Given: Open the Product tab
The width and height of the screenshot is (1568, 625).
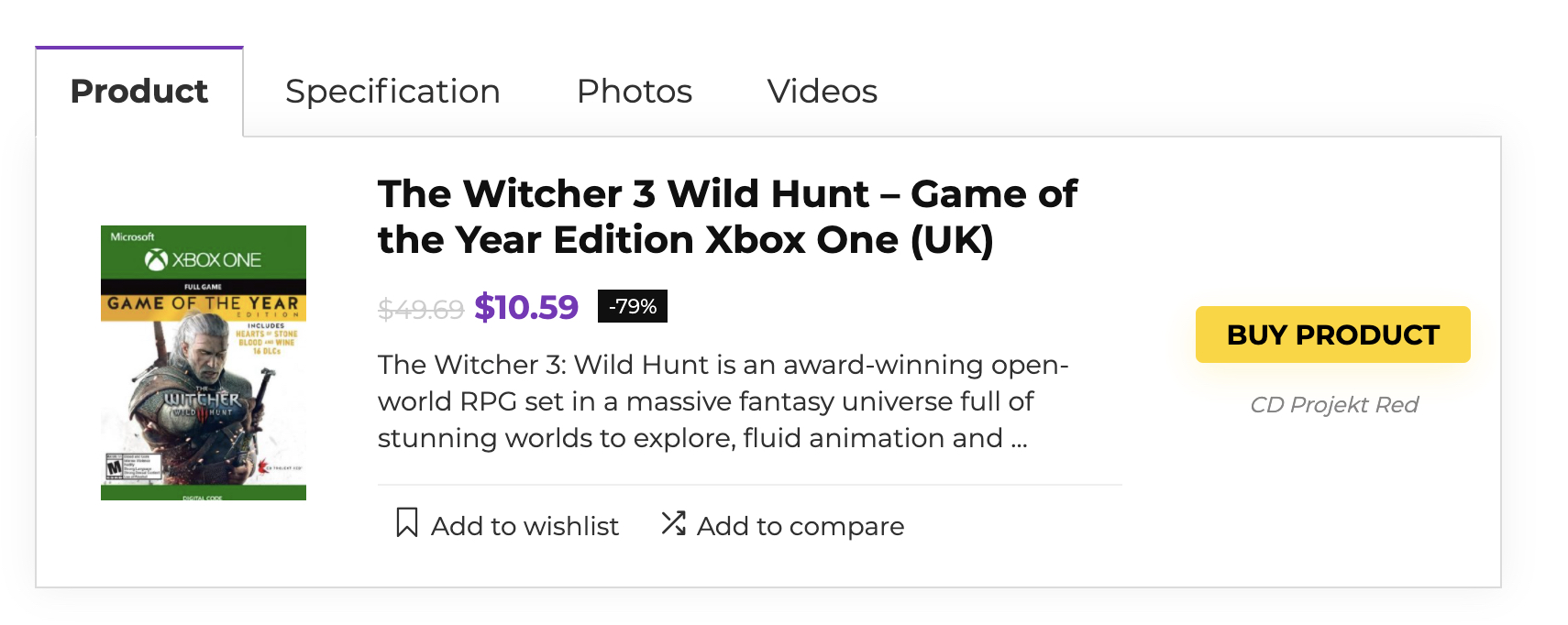Looking at the screenshot, I should click(x=139, y=92).
